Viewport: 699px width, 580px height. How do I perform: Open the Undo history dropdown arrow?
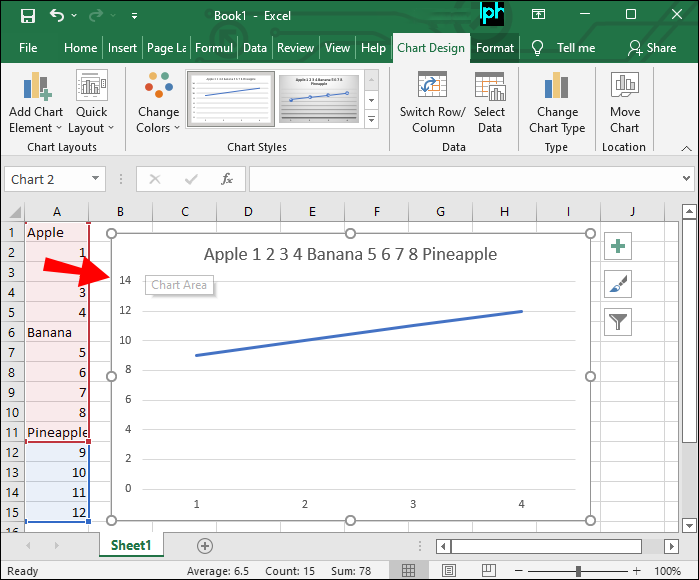(x=74, y=16)
